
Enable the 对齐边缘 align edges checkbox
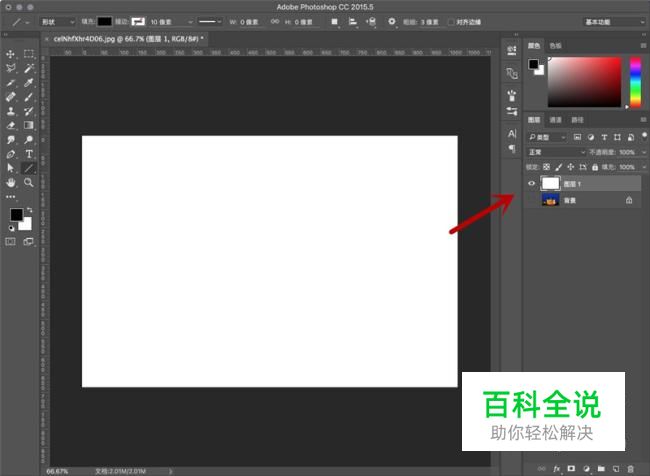tap(451, 22)
